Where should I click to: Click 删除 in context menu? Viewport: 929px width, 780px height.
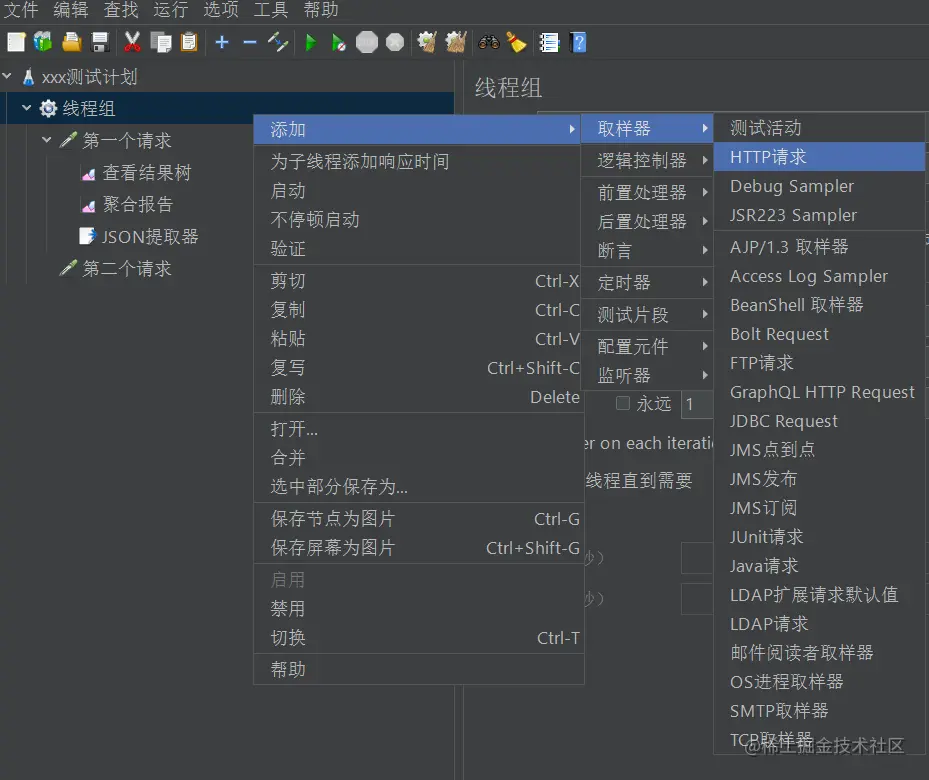(x=418, y=397)
